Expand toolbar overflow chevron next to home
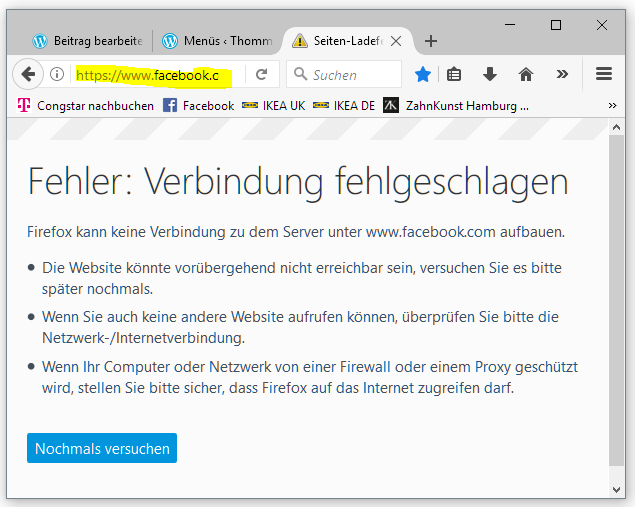Image resolution: width=635 pixels, height=507 pixels. click(x=562, y=74)
